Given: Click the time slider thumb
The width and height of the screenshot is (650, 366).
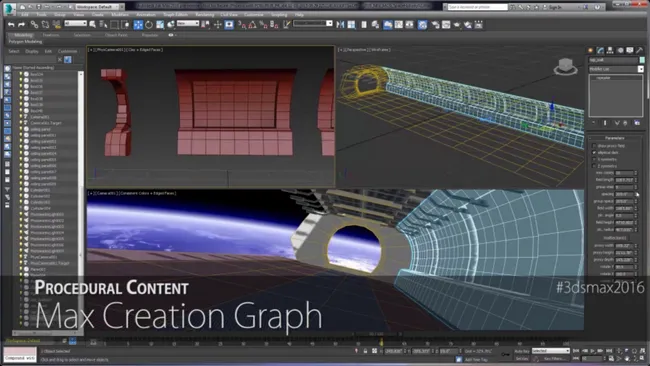Looking at the screenshot, I should 376,334.
